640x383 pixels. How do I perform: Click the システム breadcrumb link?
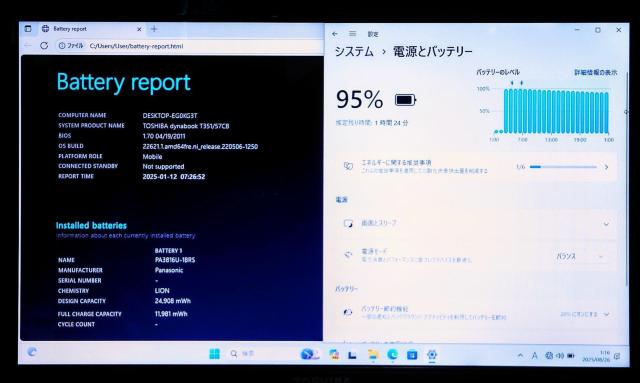pyautogui.click(x=354, y=51)
